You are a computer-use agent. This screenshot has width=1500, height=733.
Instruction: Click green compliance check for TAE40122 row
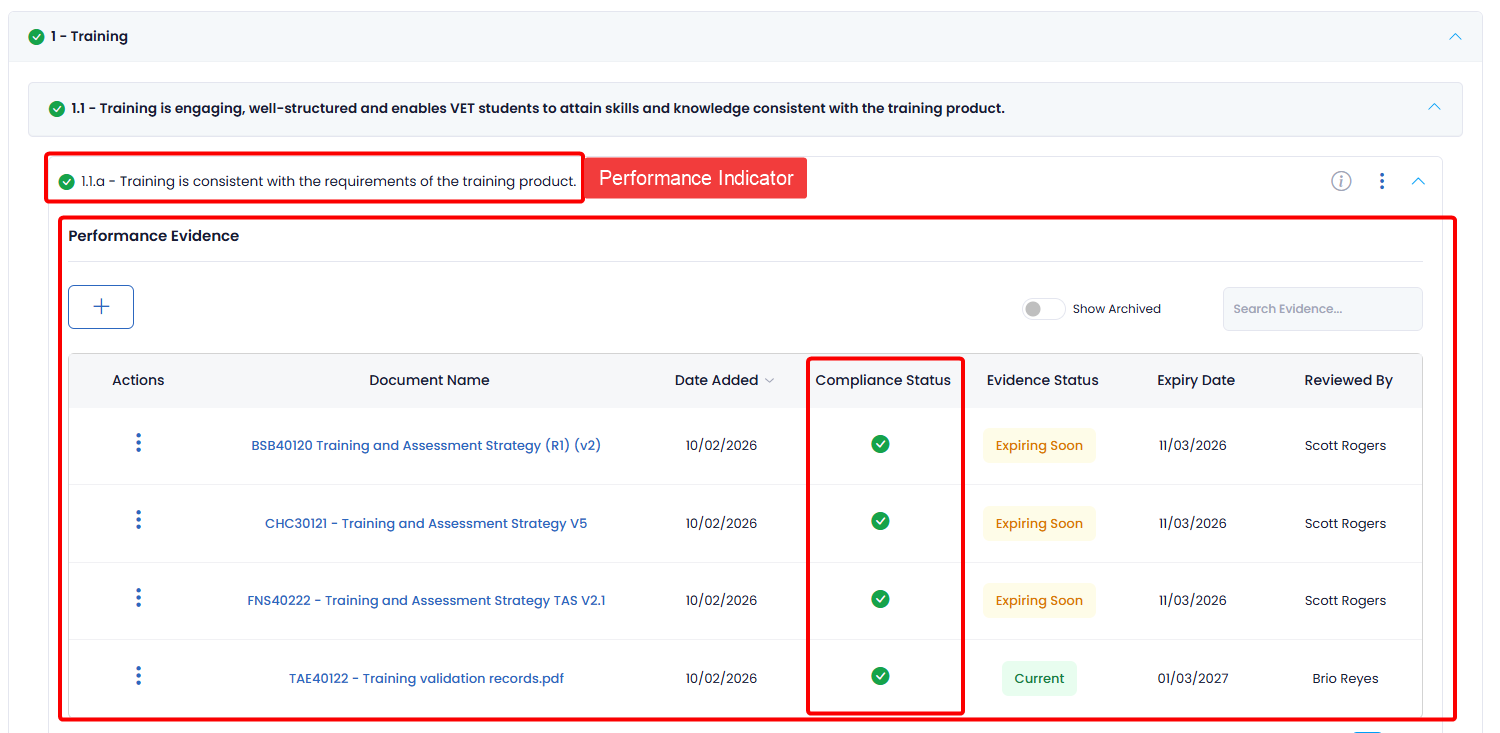click(x=880, y=676)
